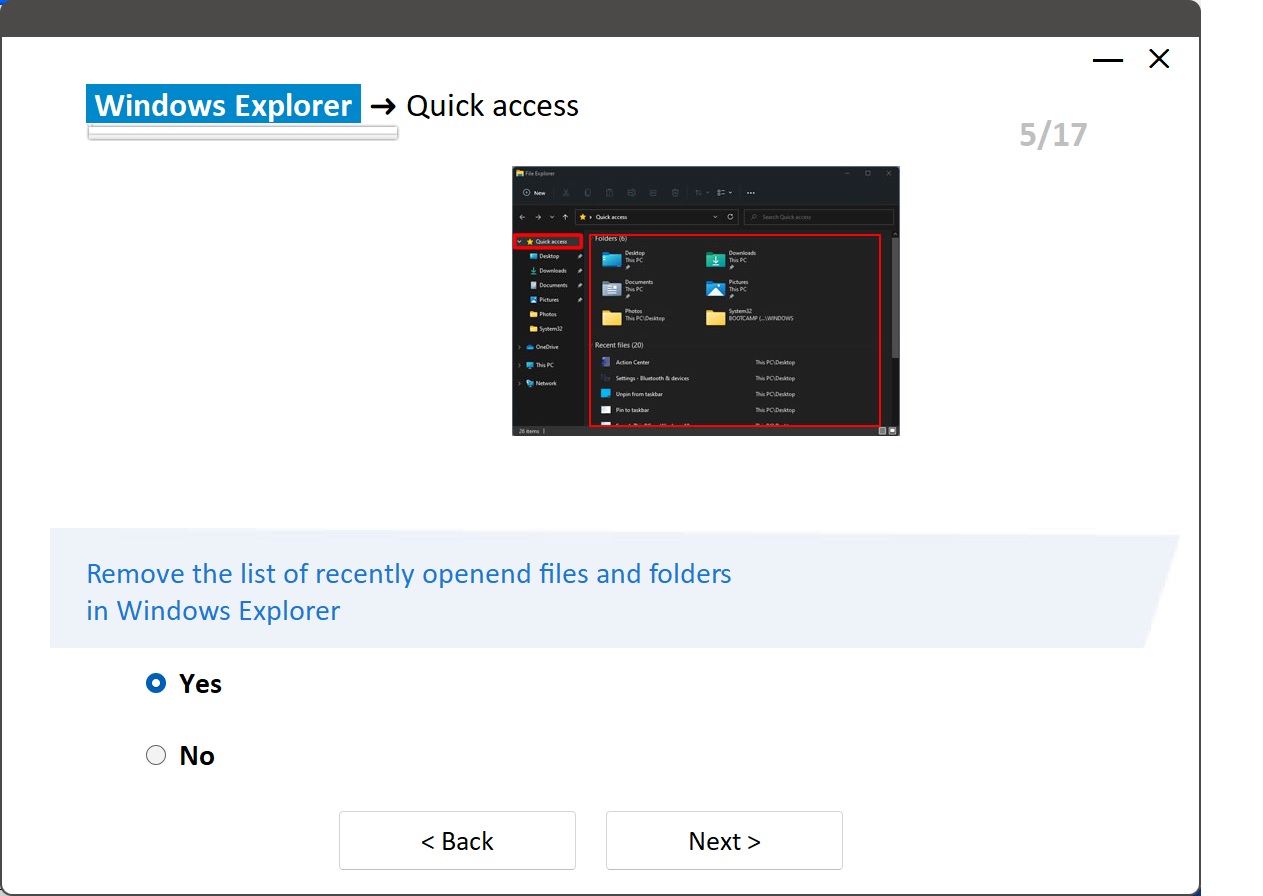Click the refresh icon in preview address bar
The image size is (1263, 896).
click(731, 217)
